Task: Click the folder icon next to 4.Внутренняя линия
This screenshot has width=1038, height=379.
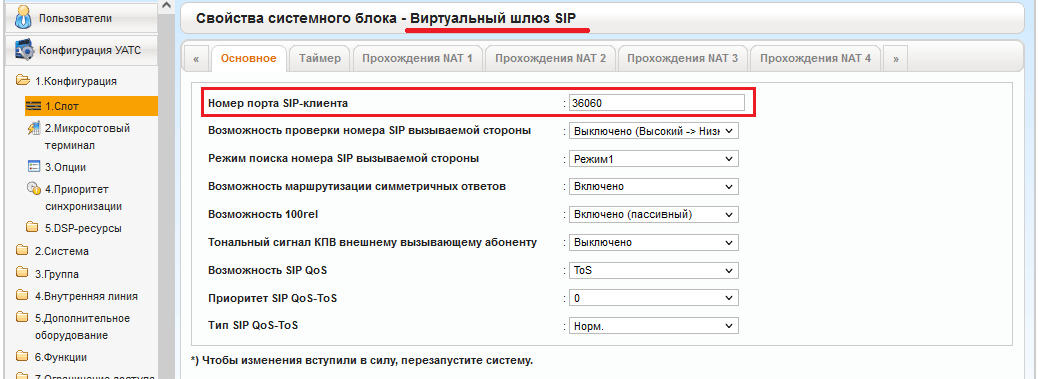Action: (23, 296)
